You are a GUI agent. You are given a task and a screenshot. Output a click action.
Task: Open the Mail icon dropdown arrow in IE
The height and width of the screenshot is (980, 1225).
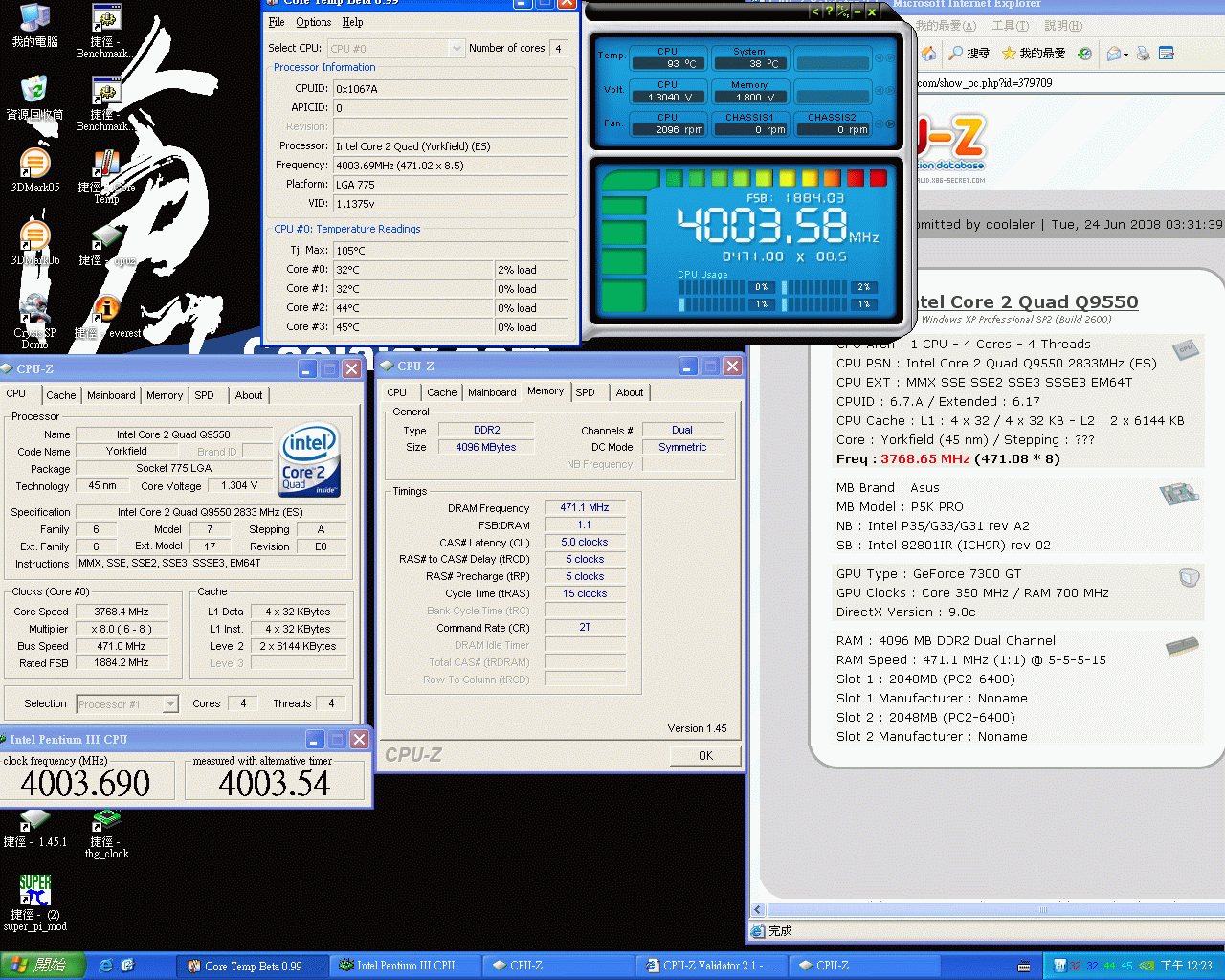tap(1125, 55)
